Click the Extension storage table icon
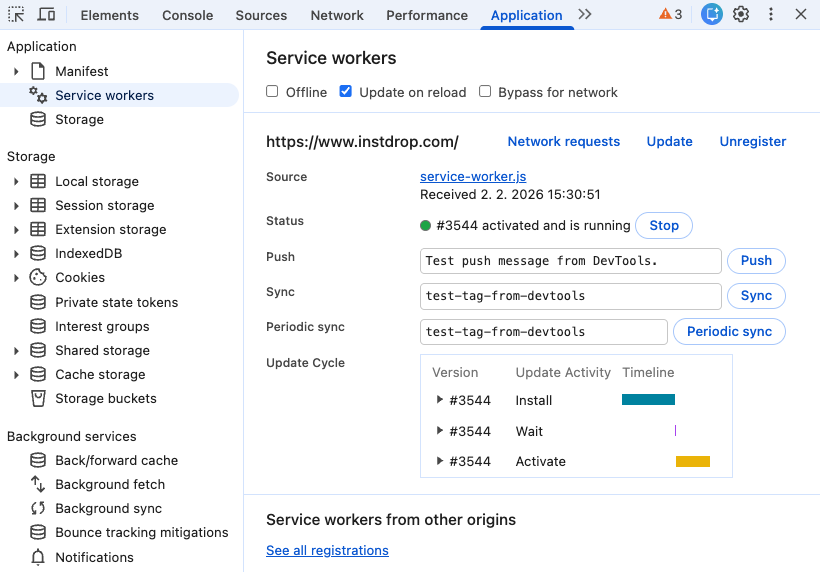 pyautogui.click(x=38, y=230)
